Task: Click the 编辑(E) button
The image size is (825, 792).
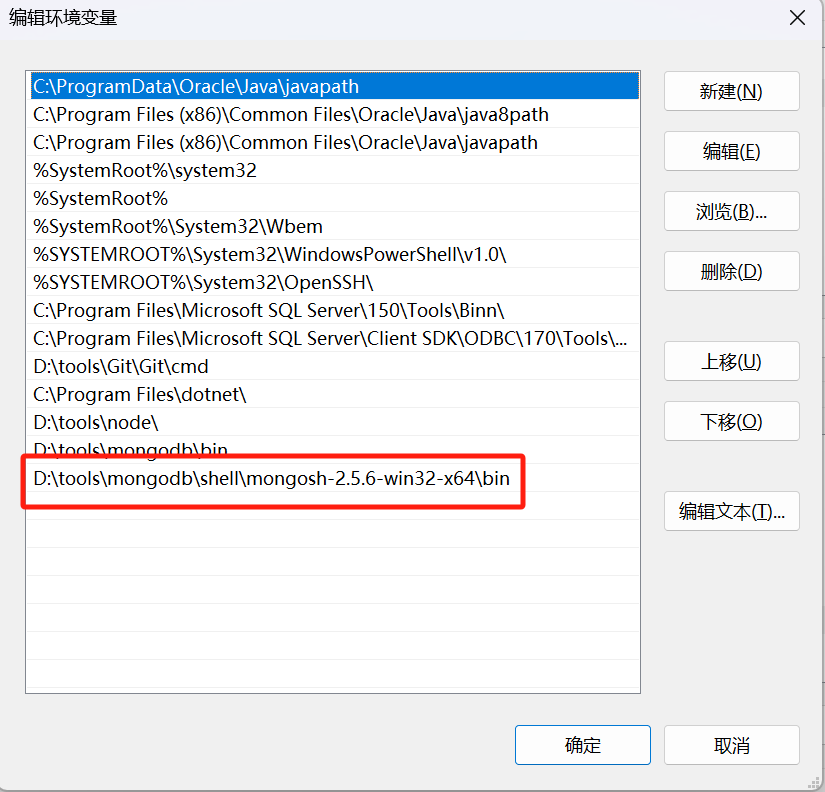Action: point(731,152)
